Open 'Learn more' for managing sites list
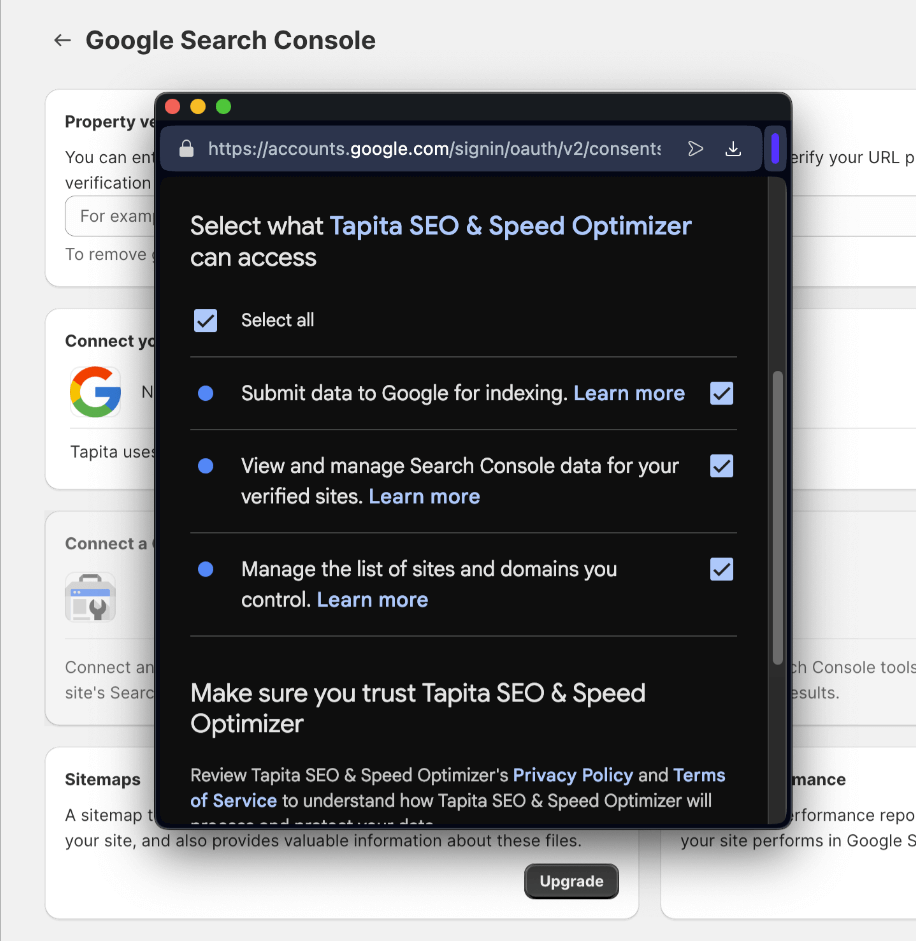This screenshot has height=941, width=916. click(x=372, y=599)
